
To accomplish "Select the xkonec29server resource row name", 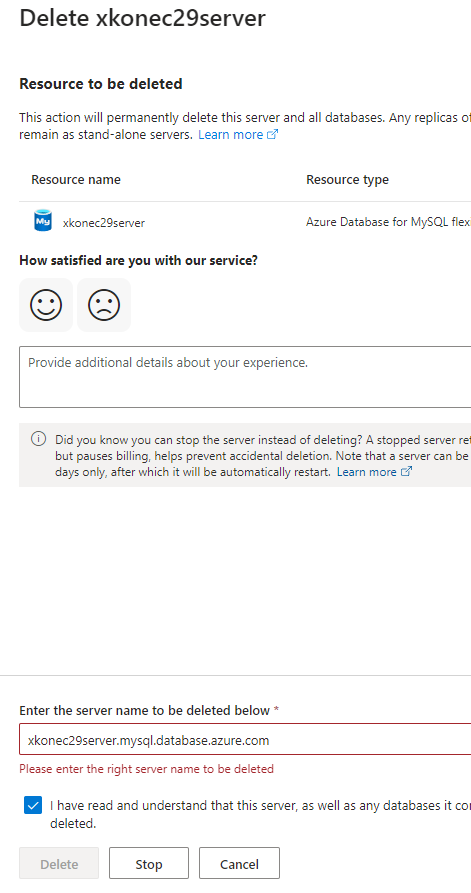I will (104, 223).
